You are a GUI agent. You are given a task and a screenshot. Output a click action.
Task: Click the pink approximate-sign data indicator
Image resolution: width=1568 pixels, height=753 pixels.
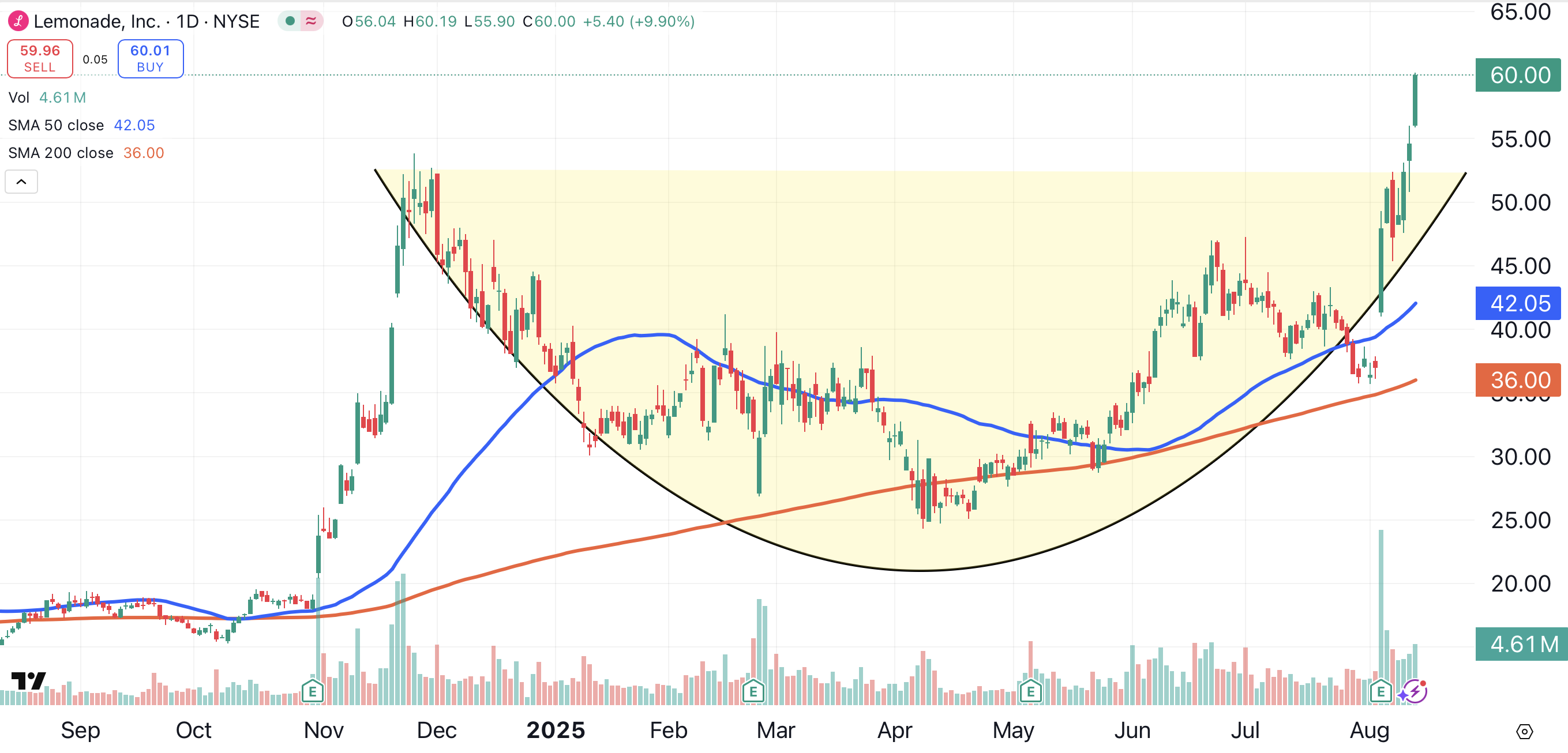pyautogui.click(x=311, y=21)
